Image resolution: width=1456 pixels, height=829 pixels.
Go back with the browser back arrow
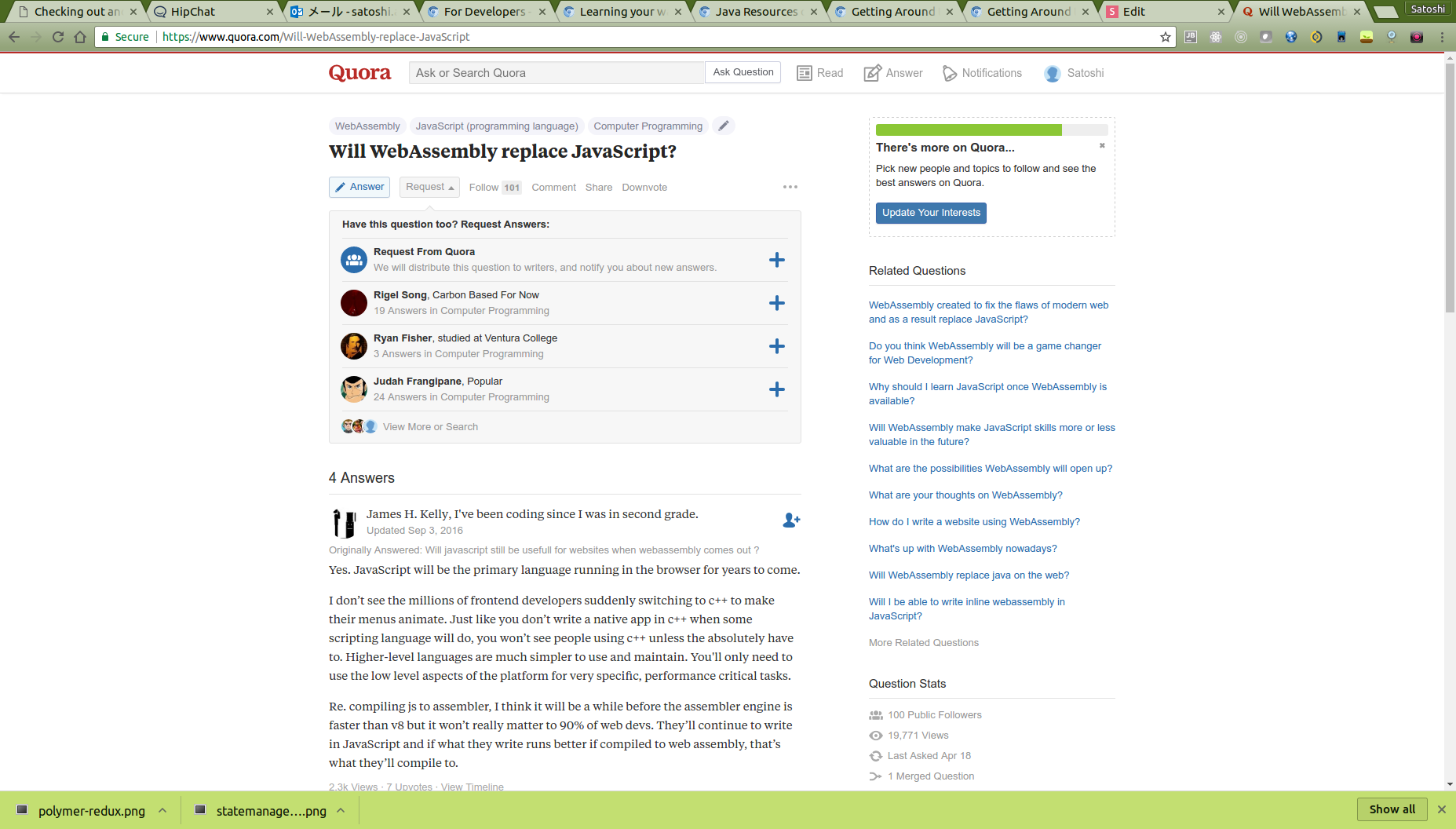tap(14, 37)
